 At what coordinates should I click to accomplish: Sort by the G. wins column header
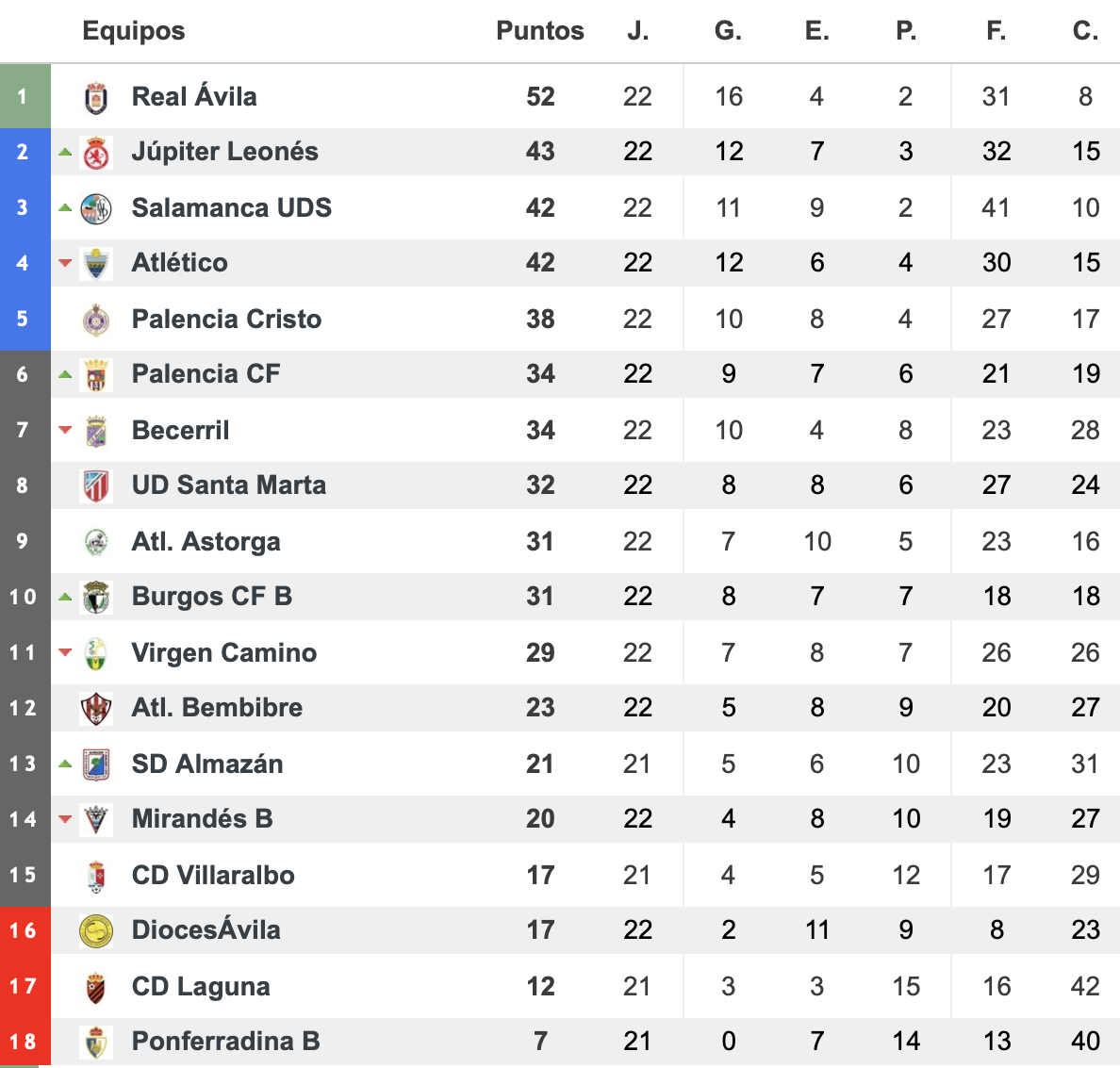click(728, 31)
